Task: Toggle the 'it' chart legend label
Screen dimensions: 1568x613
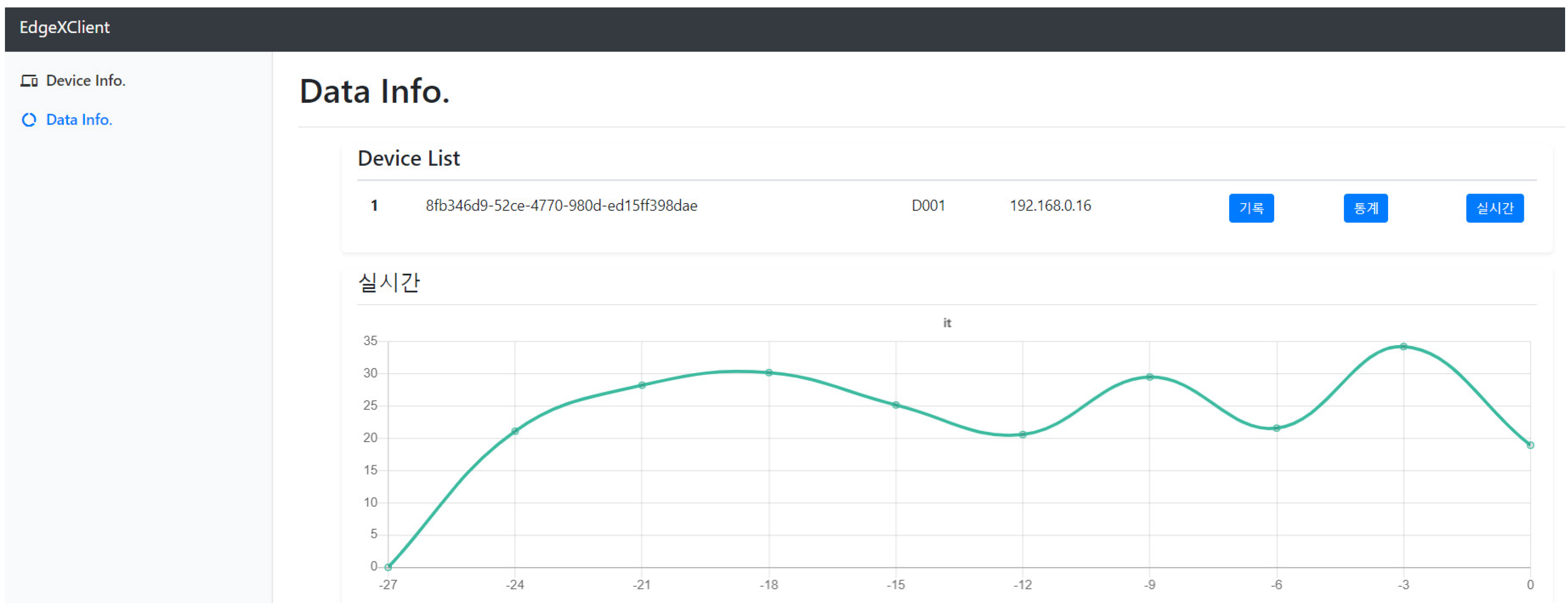Action: pos(947,323)
